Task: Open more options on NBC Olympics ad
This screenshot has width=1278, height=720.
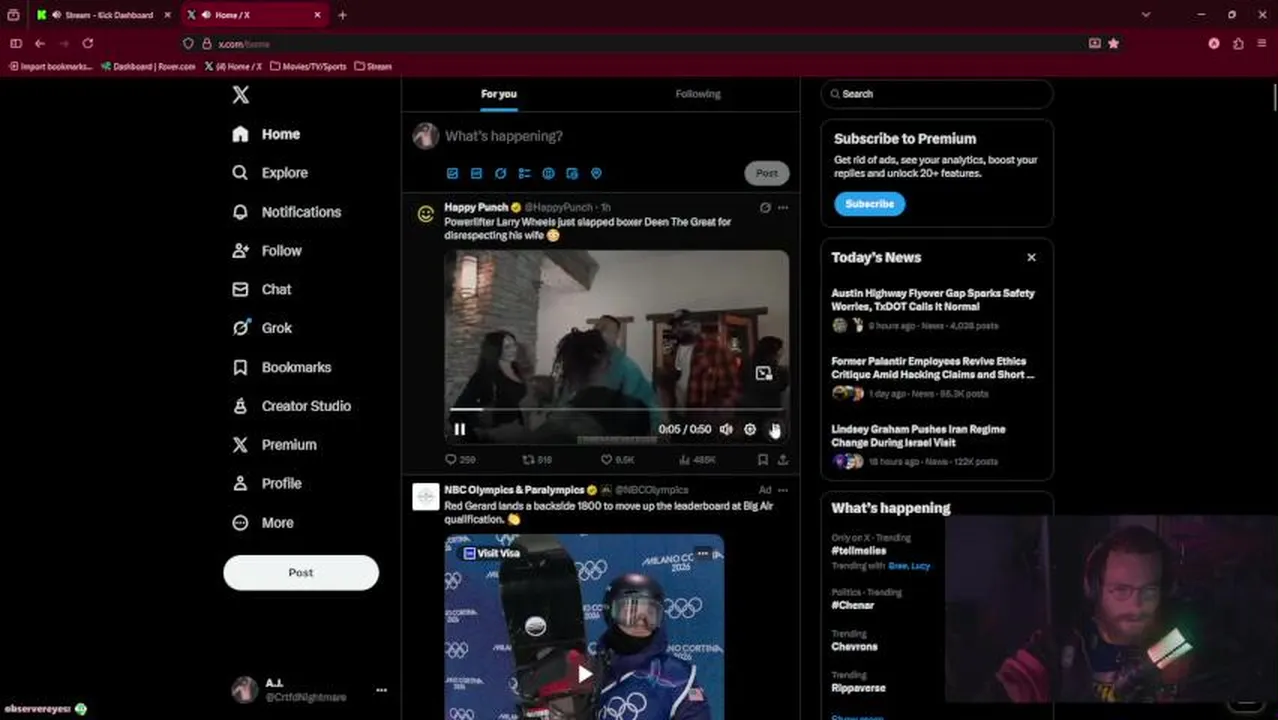Action: [783, 490]
